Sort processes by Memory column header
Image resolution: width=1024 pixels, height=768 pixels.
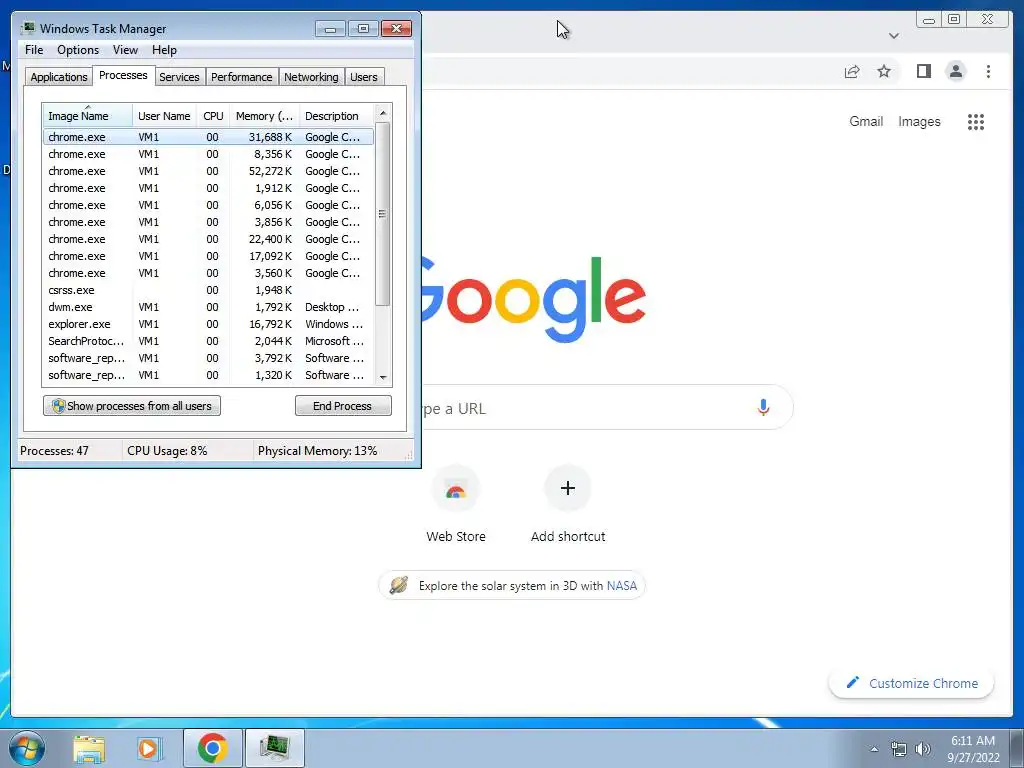click(x=264, y=116)
